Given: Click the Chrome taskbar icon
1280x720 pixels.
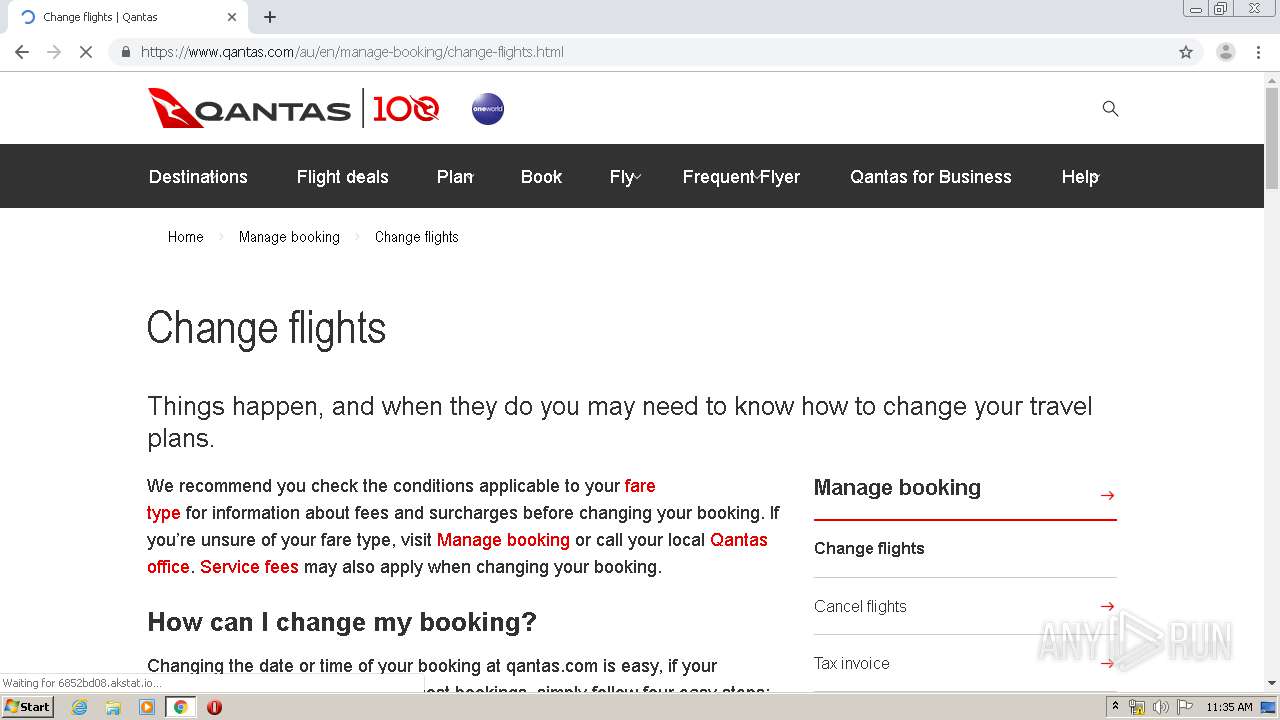Looking at the screenshot, I should pyautogui.click(x=181, y=707).
